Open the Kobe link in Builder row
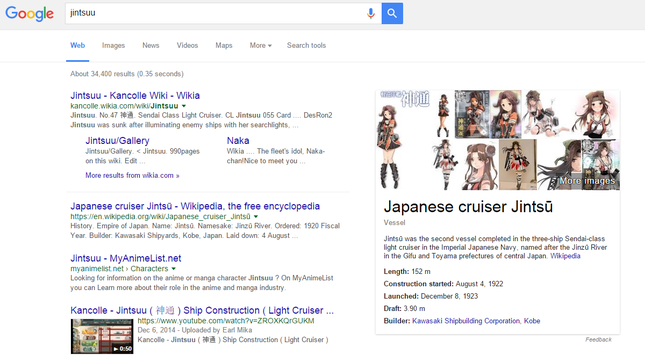 click(x=532, y=321)
